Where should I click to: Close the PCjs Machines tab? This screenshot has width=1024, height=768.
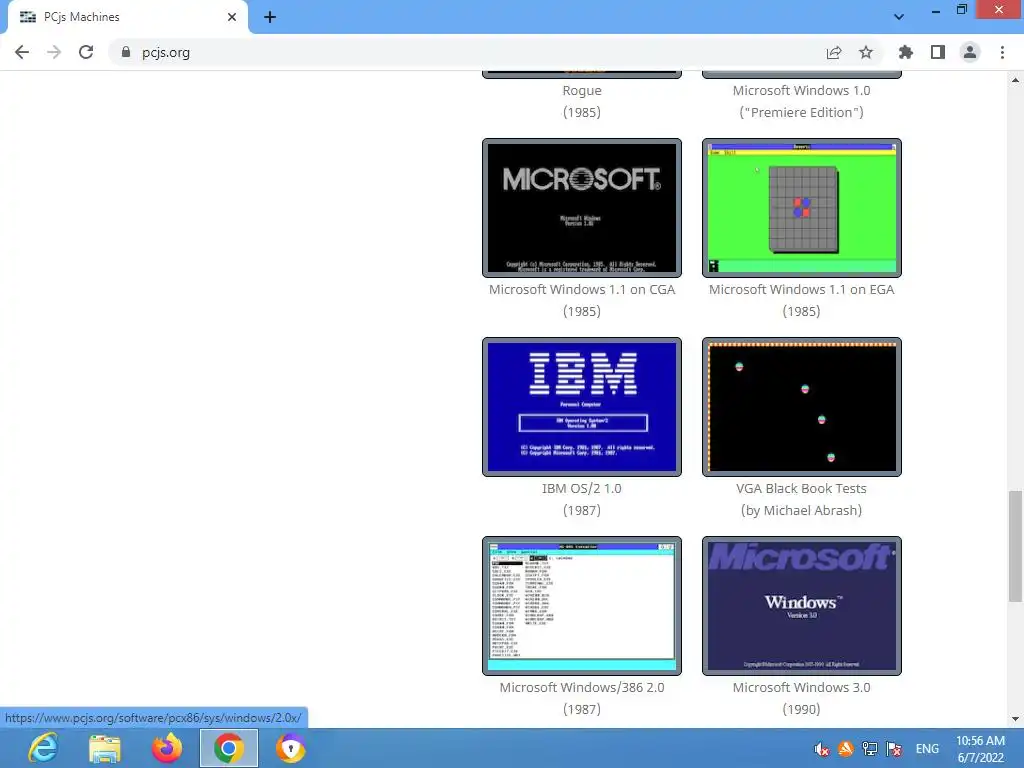232,17
